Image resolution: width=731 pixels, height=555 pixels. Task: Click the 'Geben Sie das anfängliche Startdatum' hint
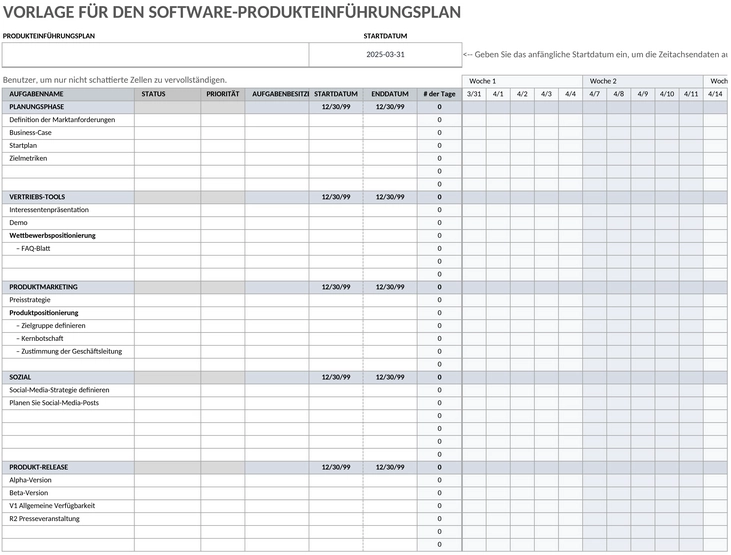click(595, 55)
